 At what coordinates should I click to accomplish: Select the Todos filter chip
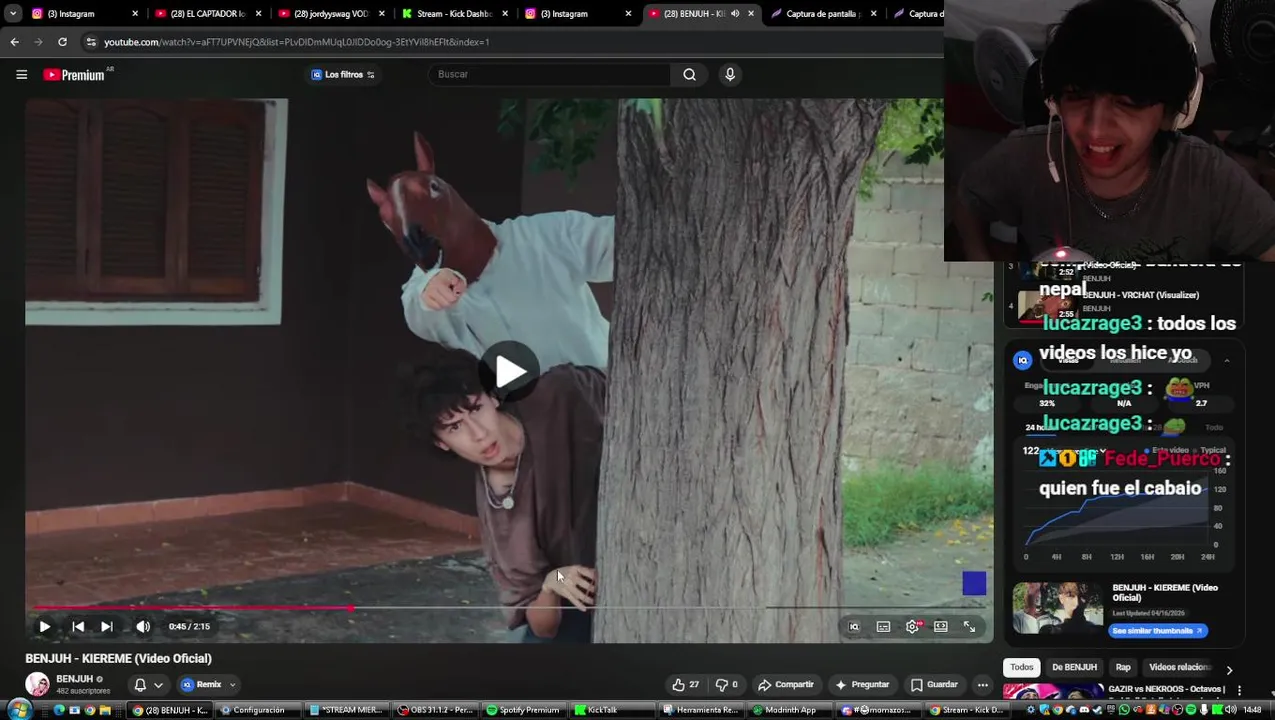tap(1021, 667)
